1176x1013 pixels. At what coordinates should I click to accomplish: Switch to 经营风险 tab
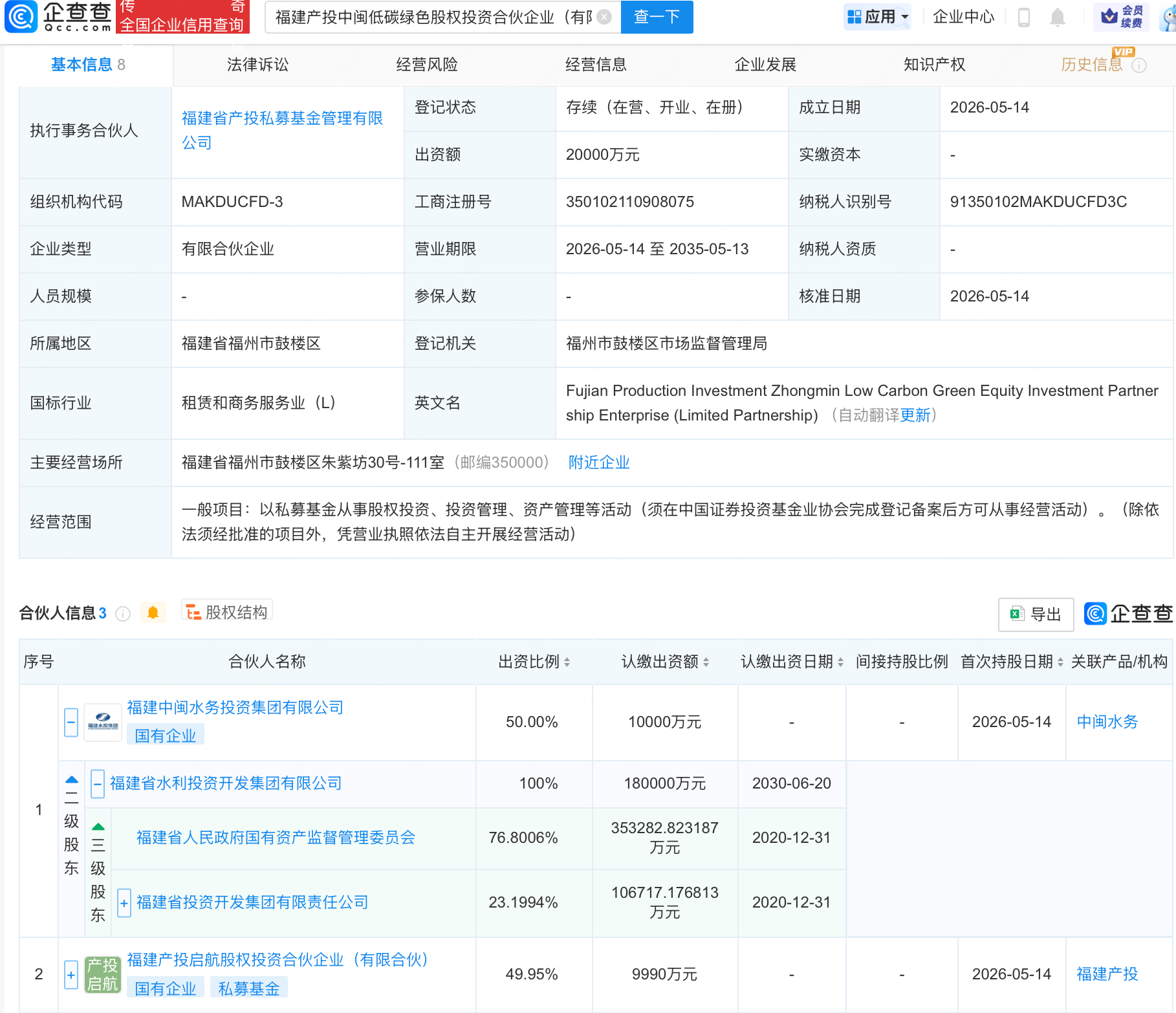pos(427,65)
